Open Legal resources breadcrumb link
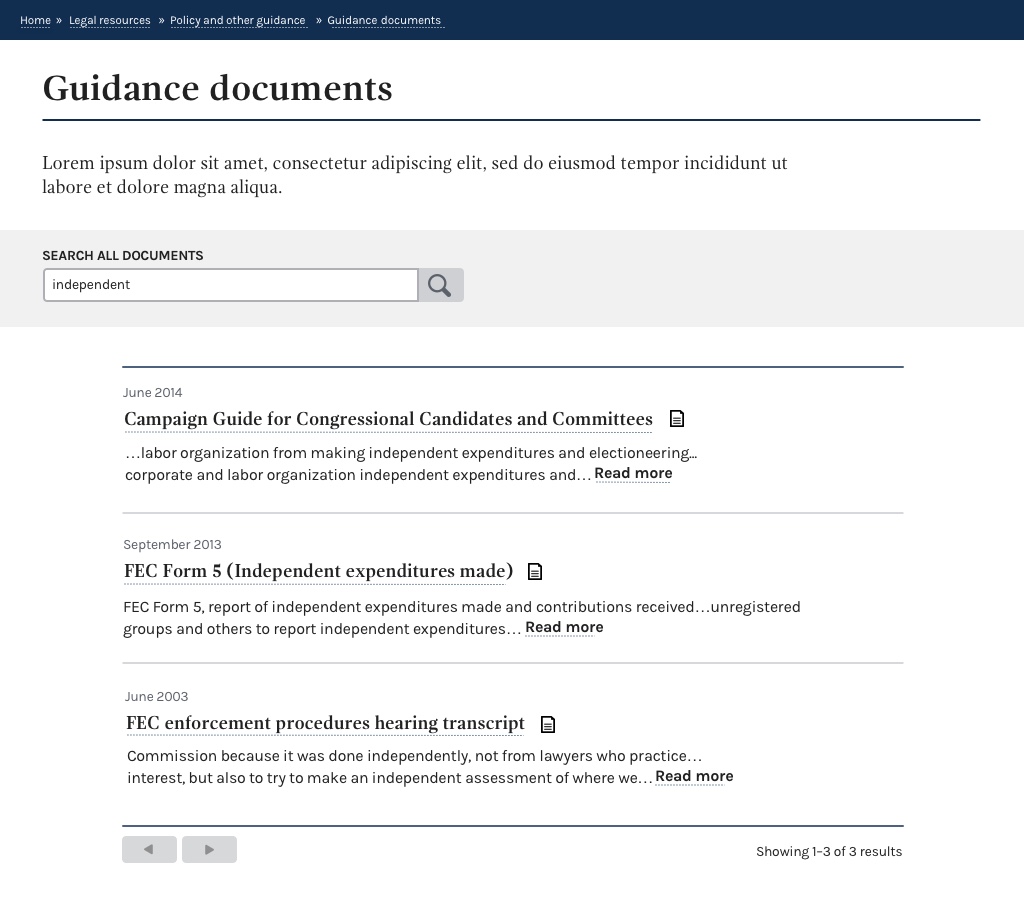Screen dimensions: 1024x900 [110, 20]
